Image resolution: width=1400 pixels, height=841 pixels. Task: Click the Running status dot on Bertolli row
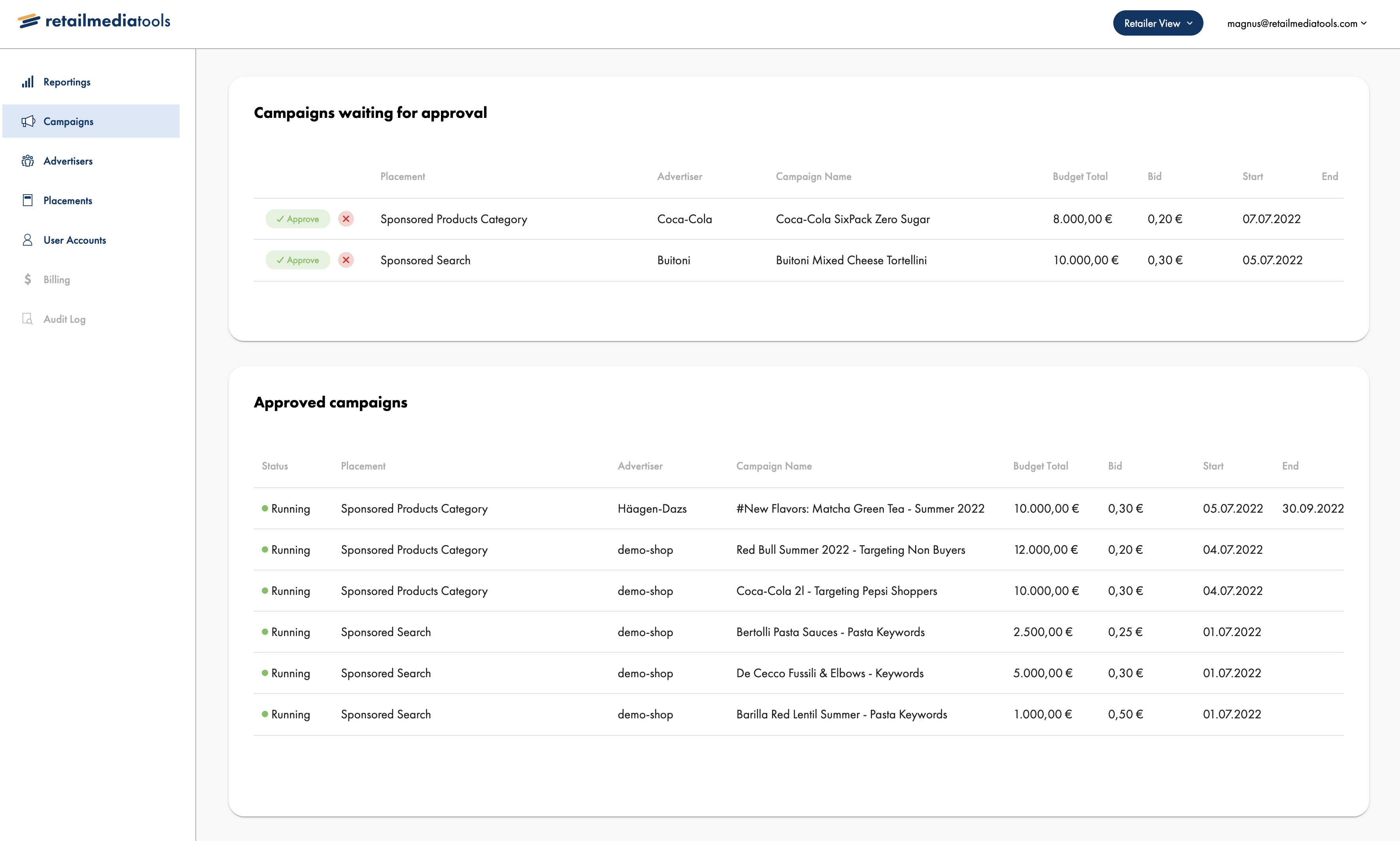click(264, 632)
